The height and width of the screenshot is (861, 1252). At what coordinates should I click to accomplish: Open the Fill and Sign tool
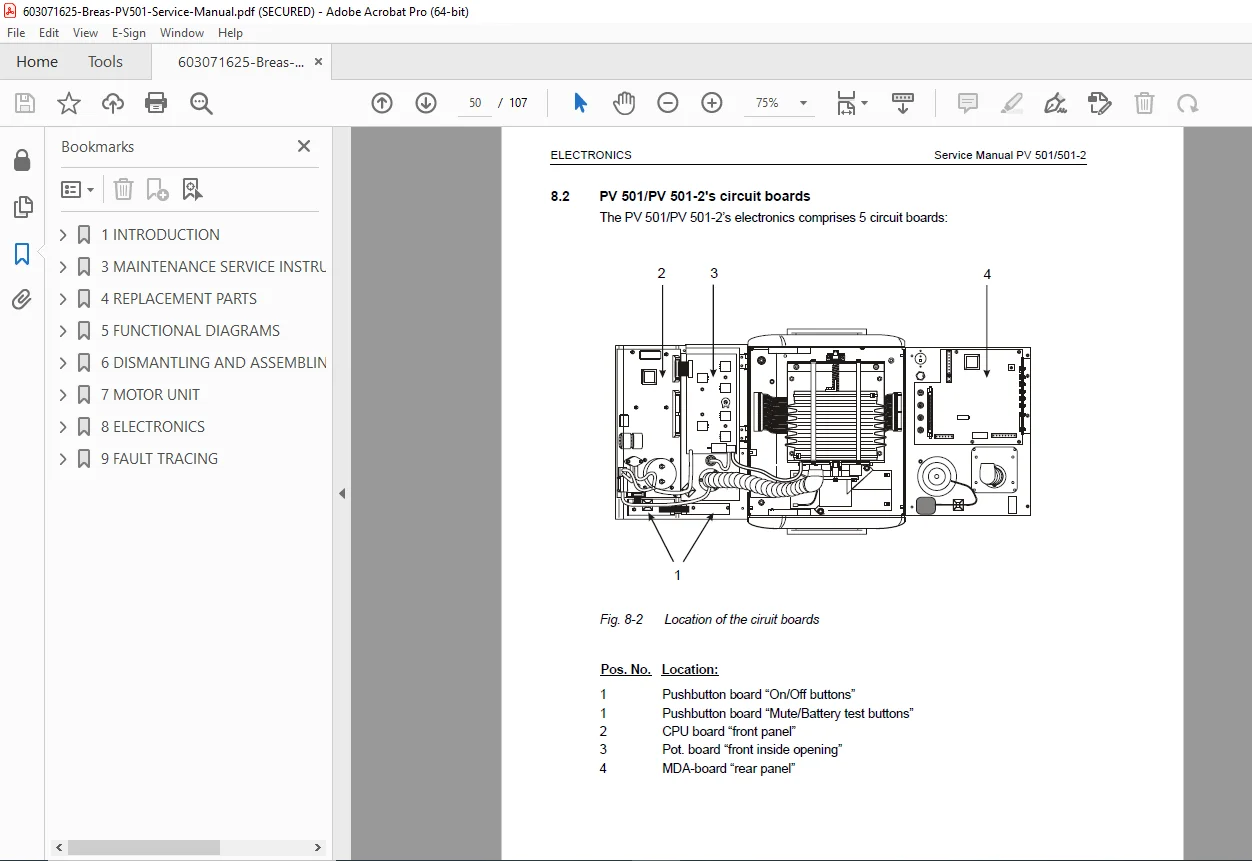1056,103
